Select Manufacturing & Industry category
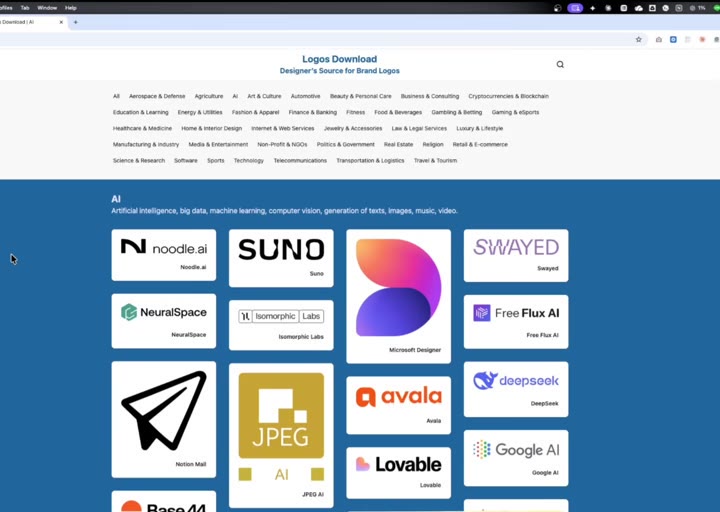Screen dimensions: 720x512 146,145
